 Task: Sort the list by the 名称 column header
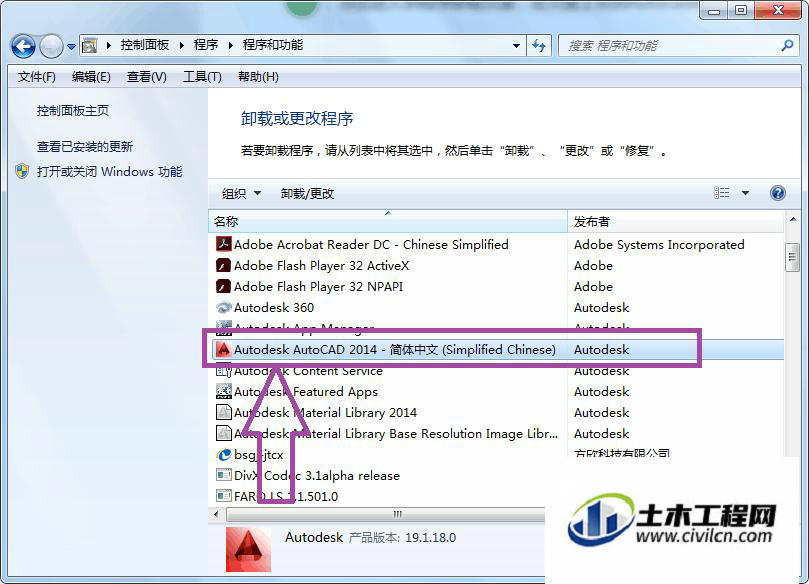coord(387,222)
